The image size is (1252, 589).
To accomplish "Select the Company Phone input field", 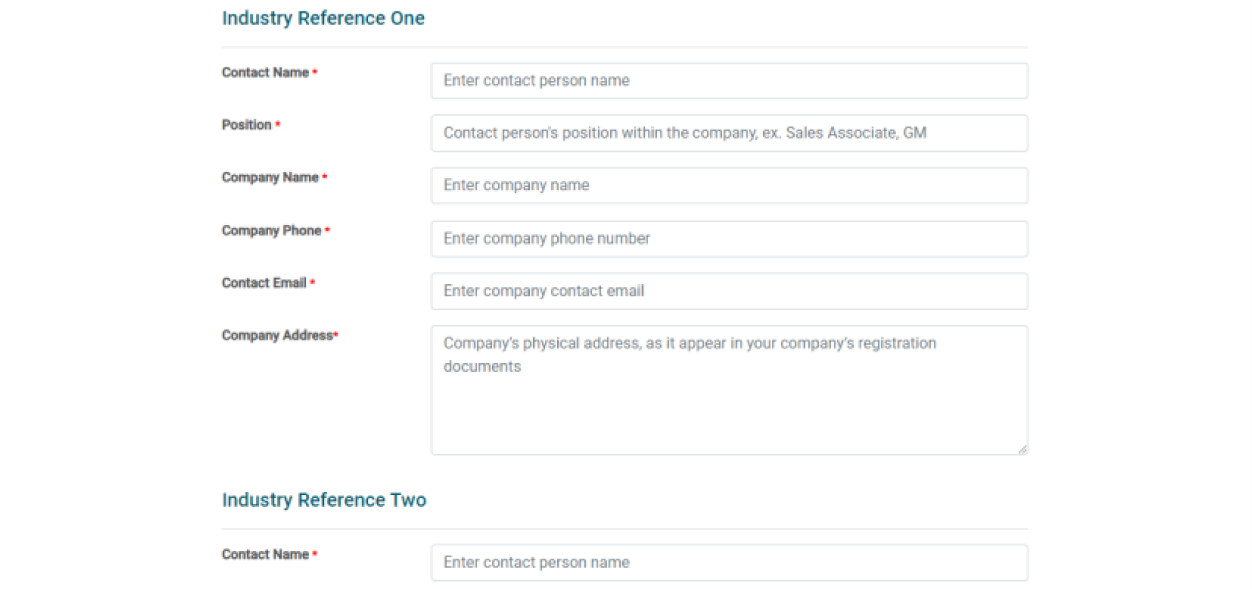I will 728,238.
